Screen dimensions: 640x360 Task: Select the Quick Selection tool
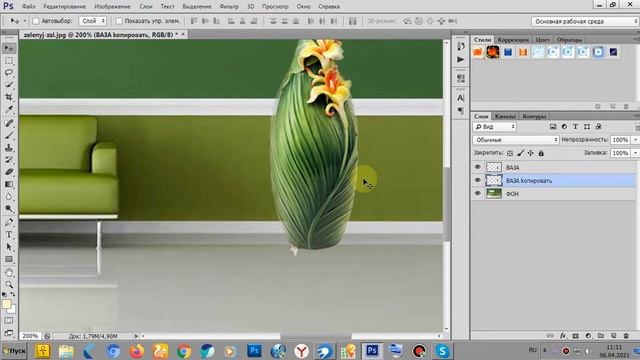coord(9,85)
